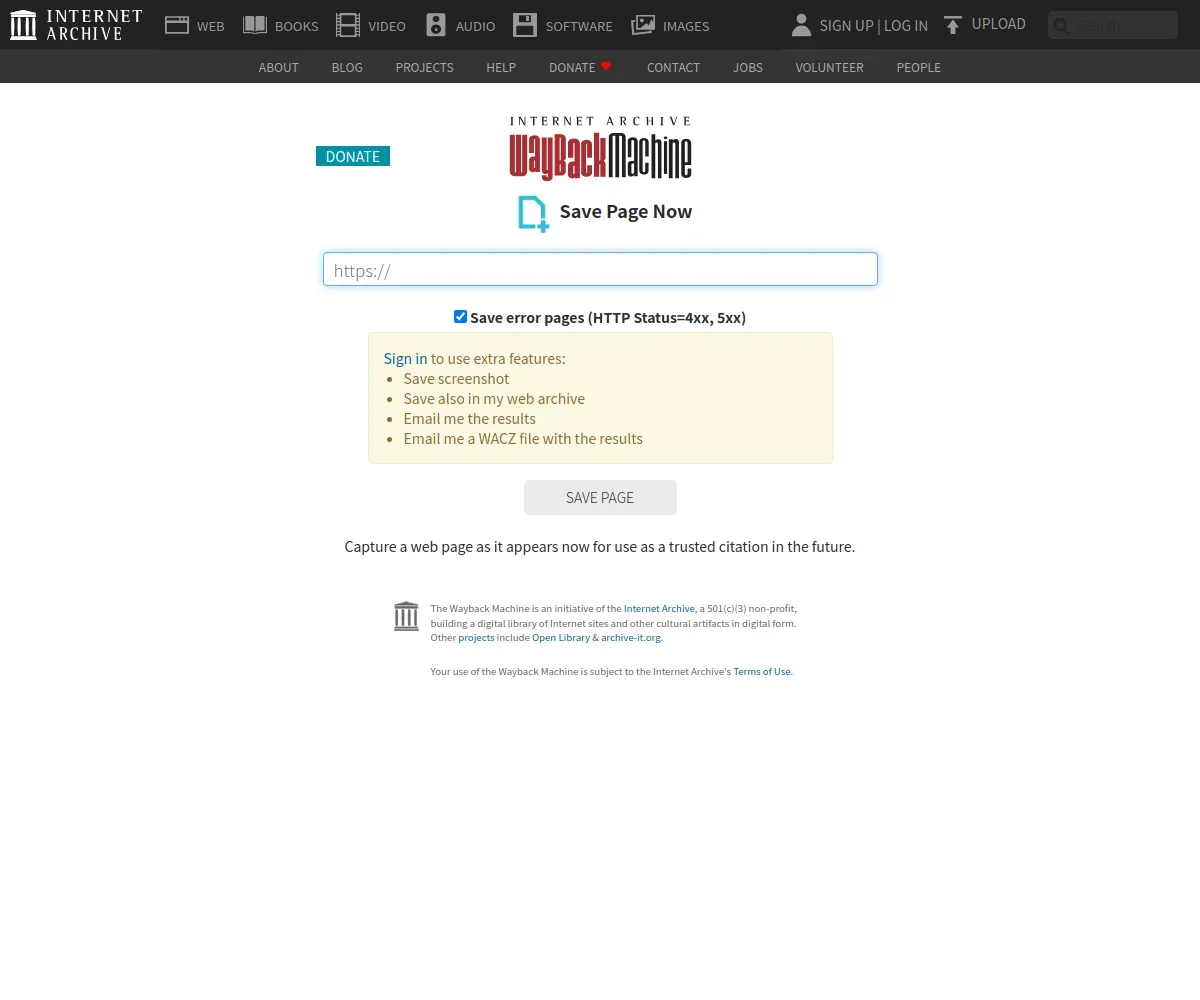
Task: Open the Audio speaker icon
Action: coord(436,25)
